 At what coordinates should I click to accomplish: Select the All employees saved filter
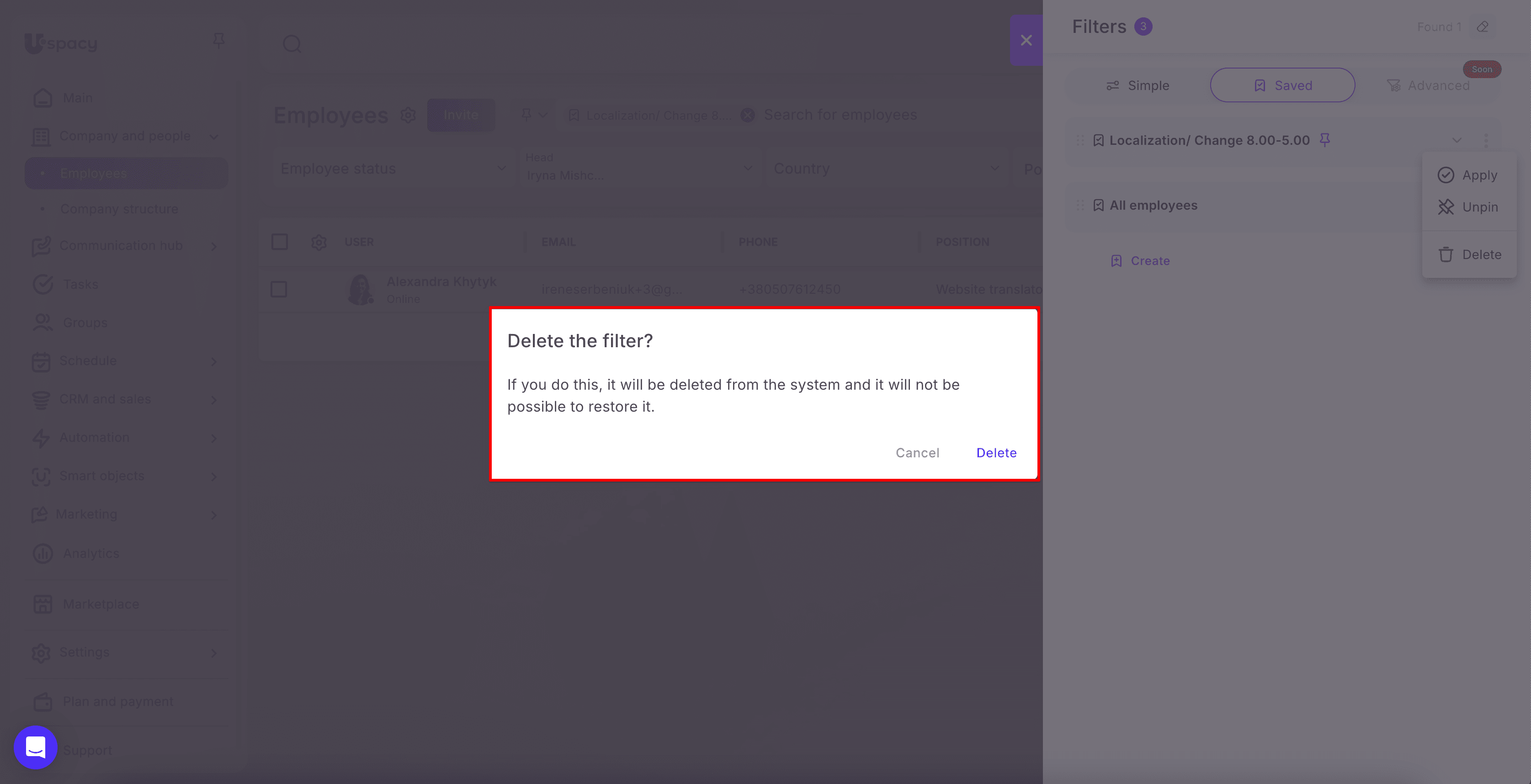(x=1153, y=206)
